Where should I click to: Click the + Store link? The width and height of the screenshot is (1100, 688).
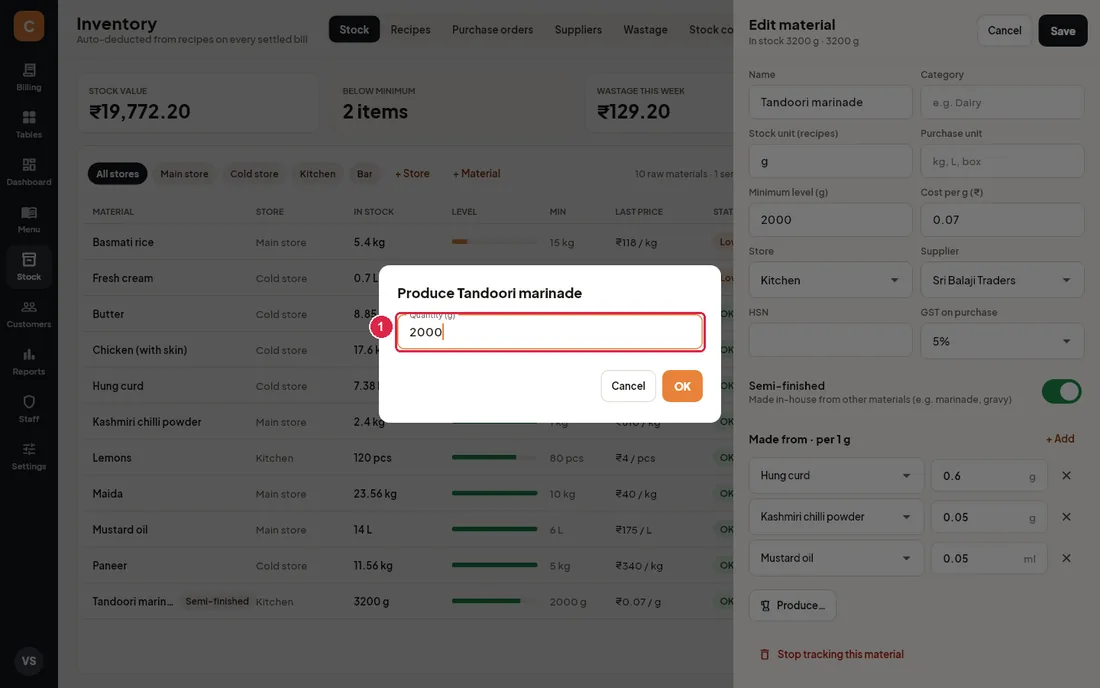tap(412, 174)
